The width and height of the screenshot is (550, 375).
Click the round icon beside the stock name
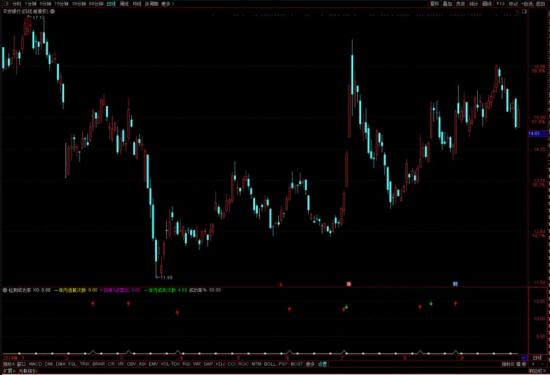(x=52, y=12)
